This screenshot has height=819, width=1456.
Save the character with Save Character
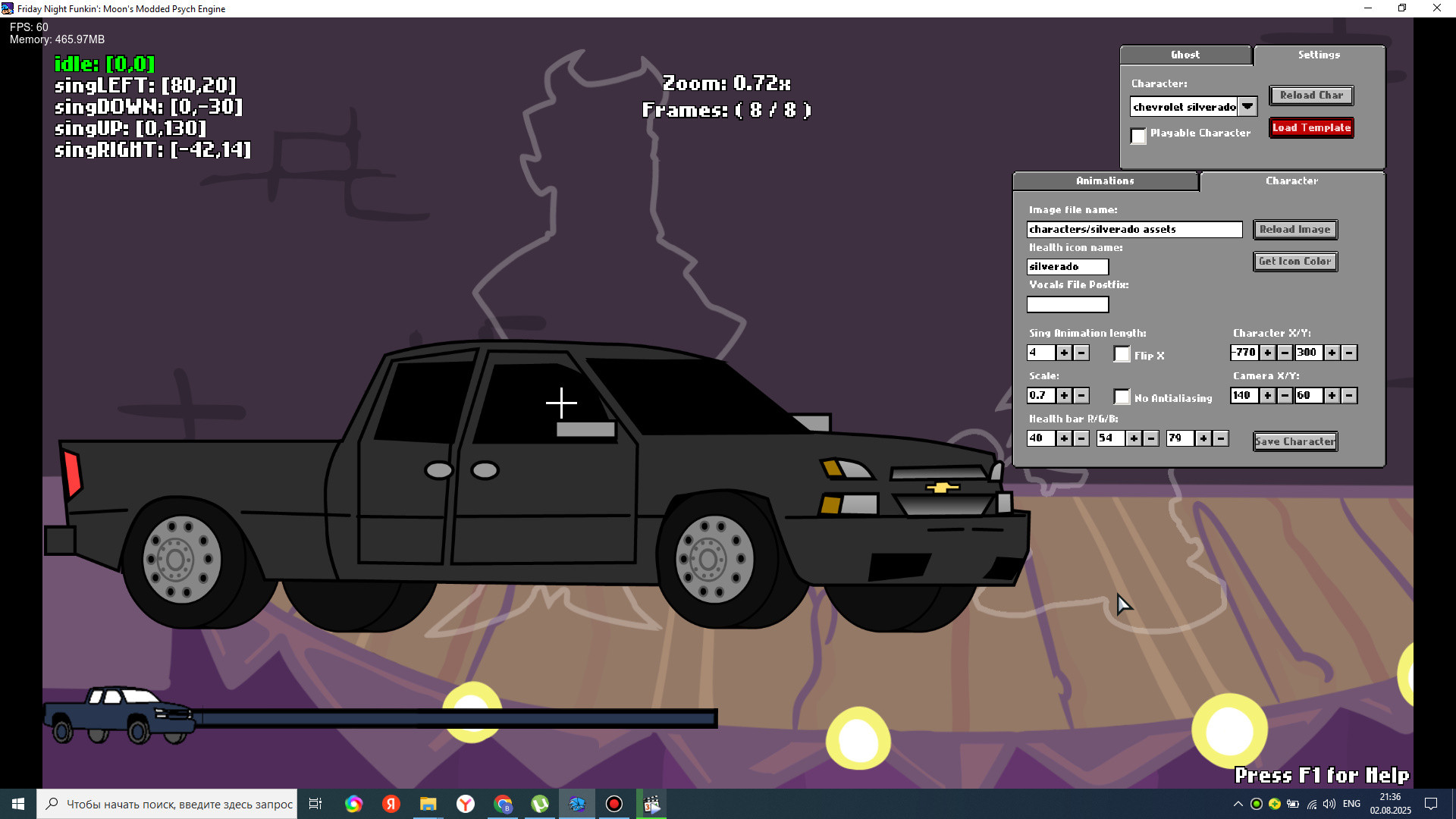(x=1294, y=441)
